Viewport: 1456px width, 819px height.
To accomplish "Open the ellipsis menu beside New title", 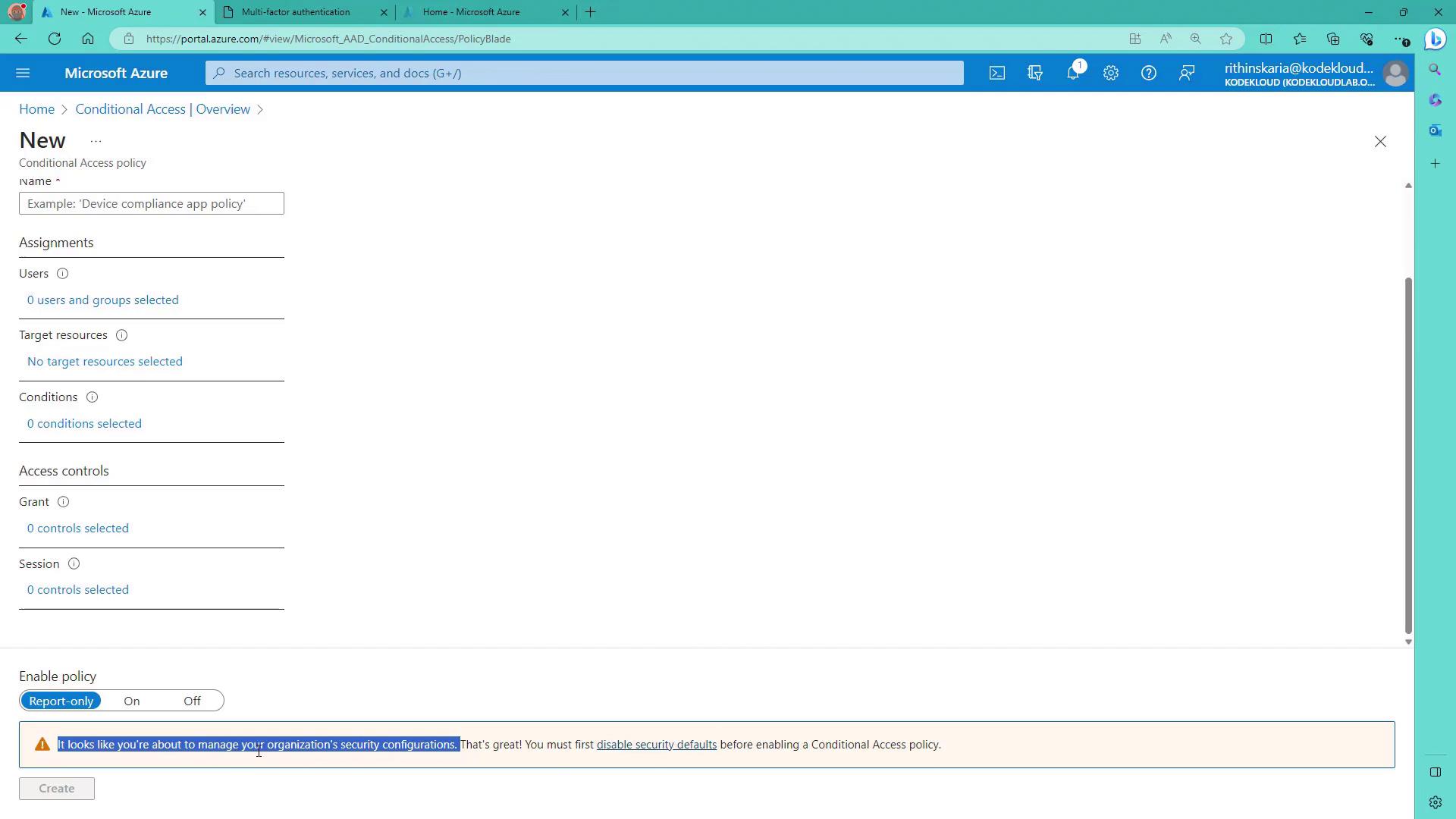I will (x=96, y=142).
